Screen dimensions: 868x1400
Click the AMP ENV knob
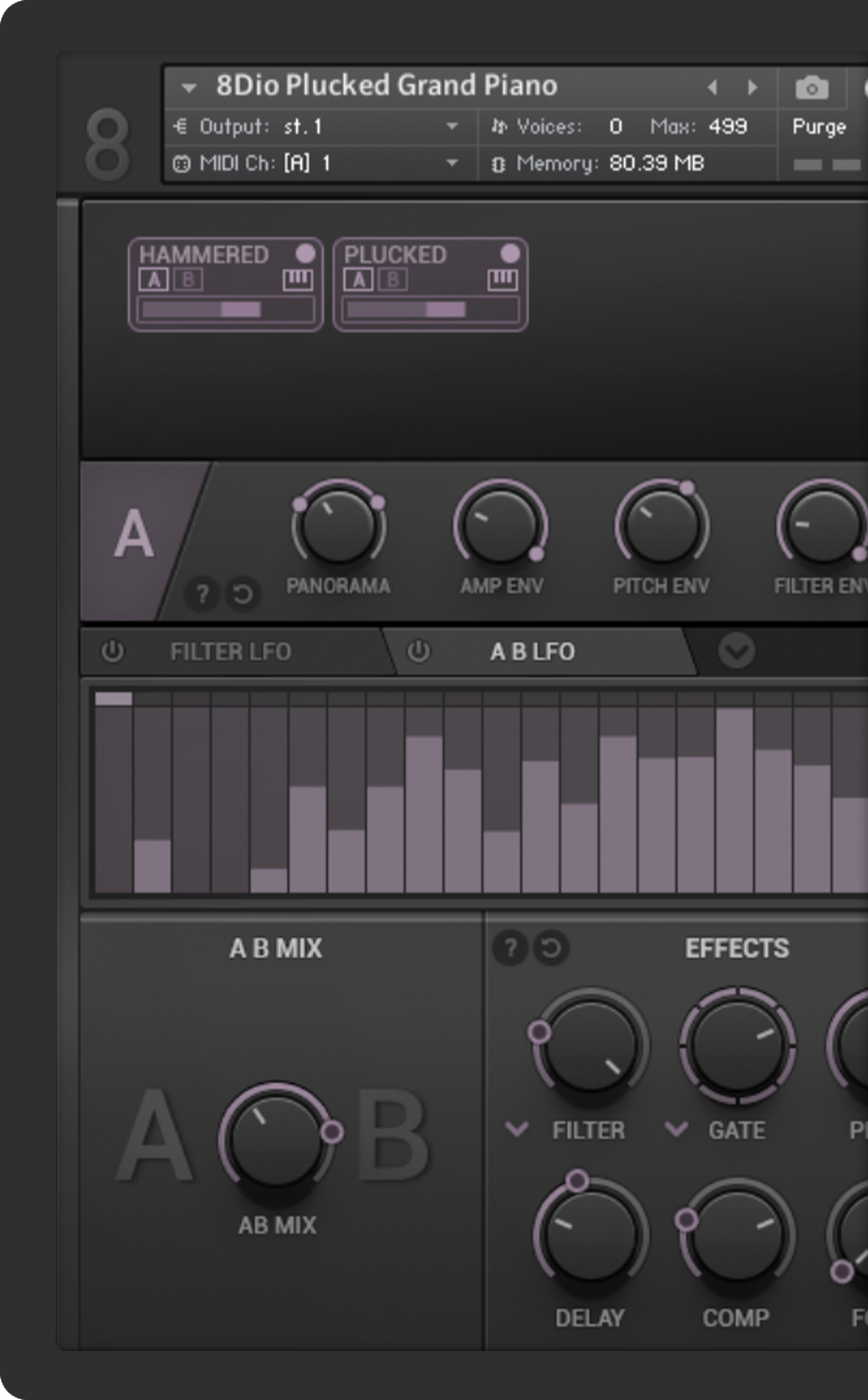[x=500, y=526]
